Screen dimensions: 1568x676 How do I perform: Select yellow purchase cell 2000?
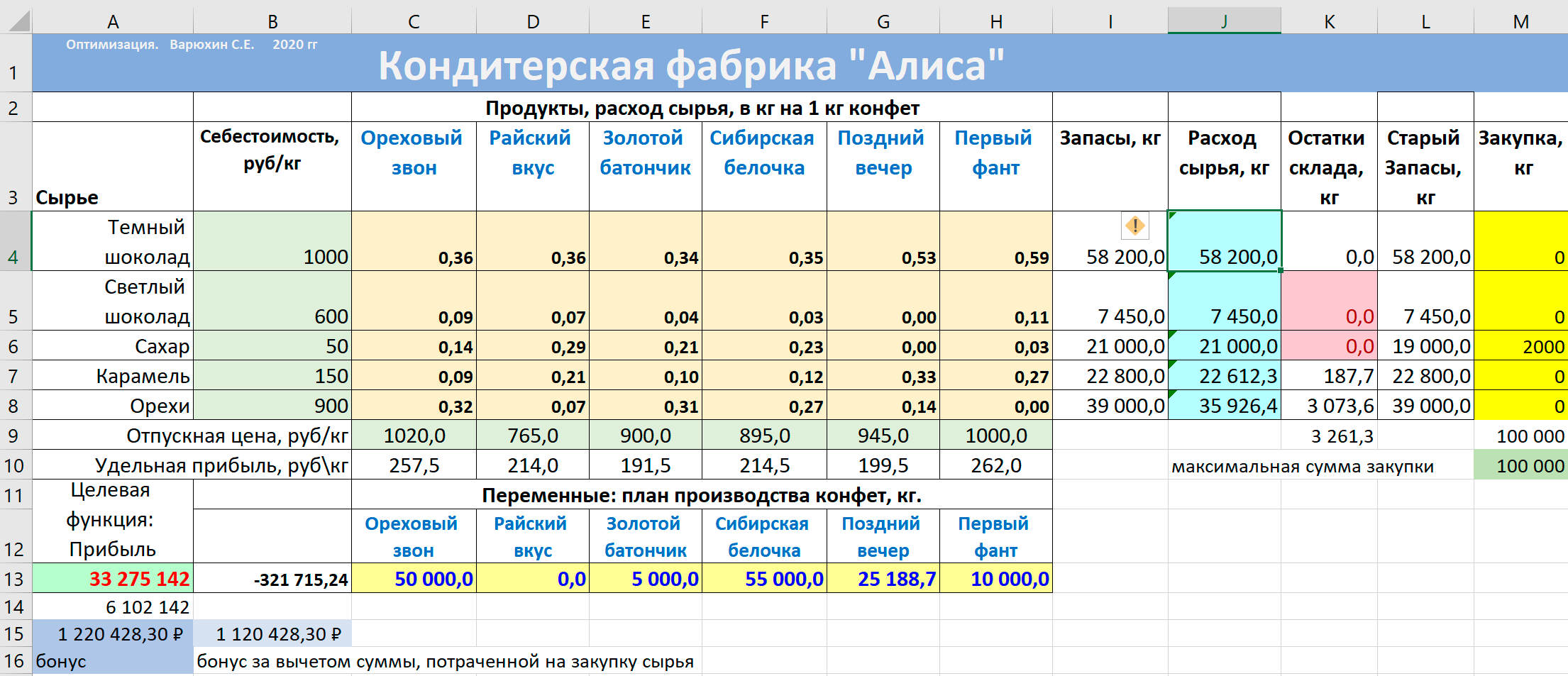[x=1521, y=346]
